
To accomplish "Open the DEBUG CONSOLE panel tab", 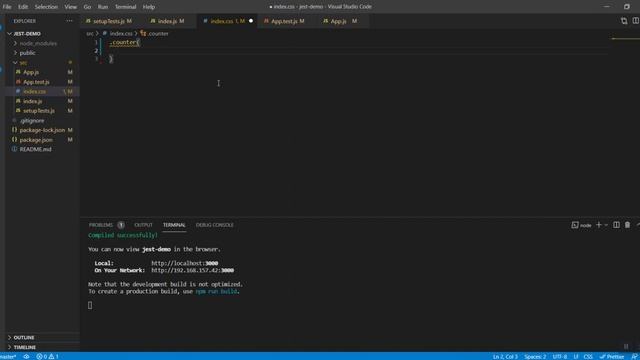I will pos(215,225).
